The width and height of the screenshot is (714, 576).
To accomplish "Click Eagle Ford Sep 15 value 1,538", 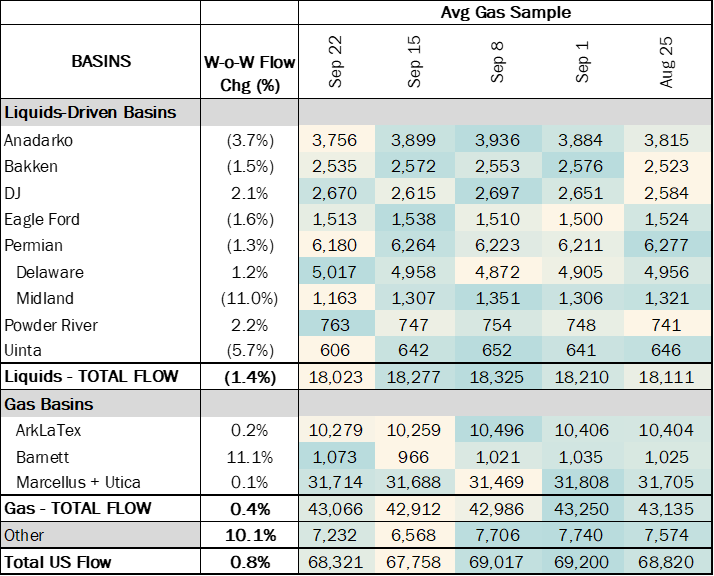I will 414,219.
